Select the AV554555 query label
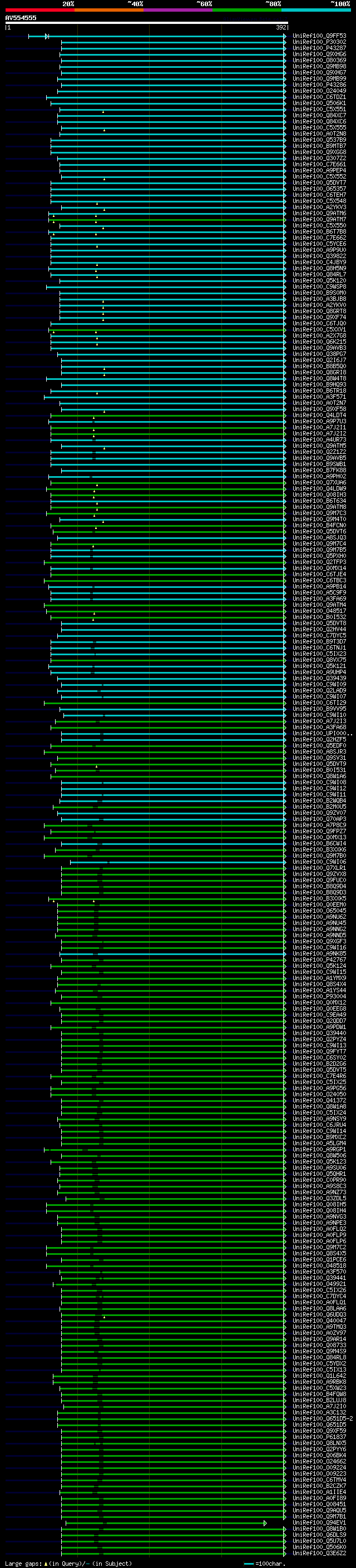The image size is (356, 1568). [21, 18]
